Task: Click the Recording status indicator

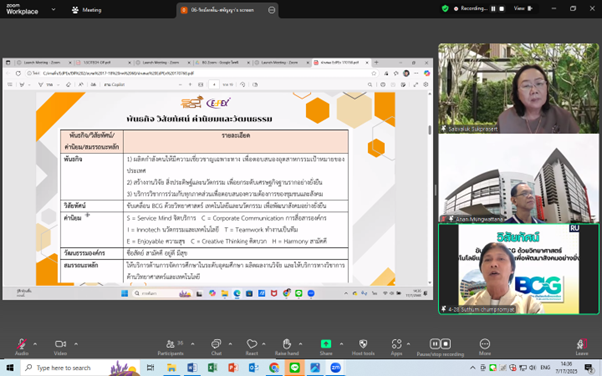Action: click(x=471, y=8)
